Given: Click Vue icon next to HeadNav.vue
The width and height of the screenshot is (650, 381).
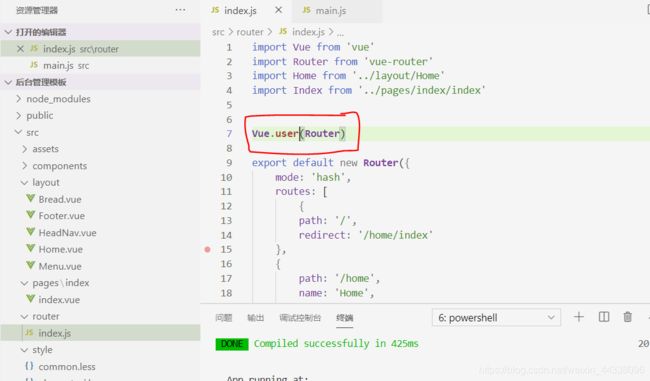Looking at the screenshot, I should coord(30,232).
